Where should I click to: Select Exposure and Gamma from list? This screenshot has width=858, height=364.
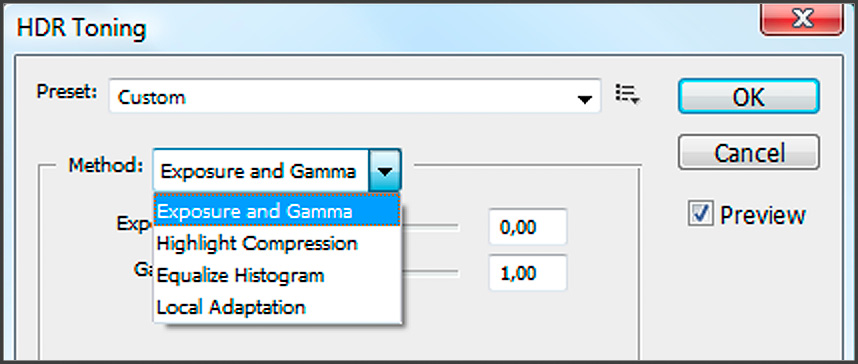277,211
